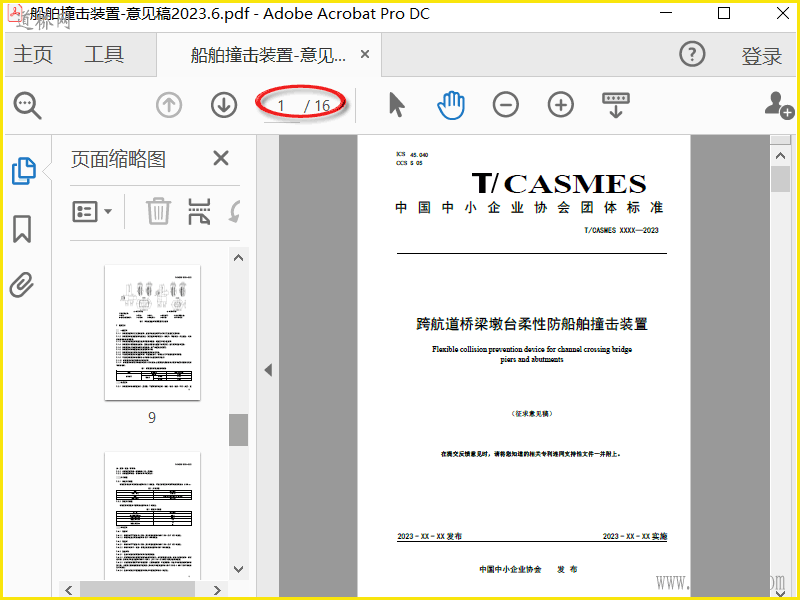Go to next page with down arrow

click(224, 106)
